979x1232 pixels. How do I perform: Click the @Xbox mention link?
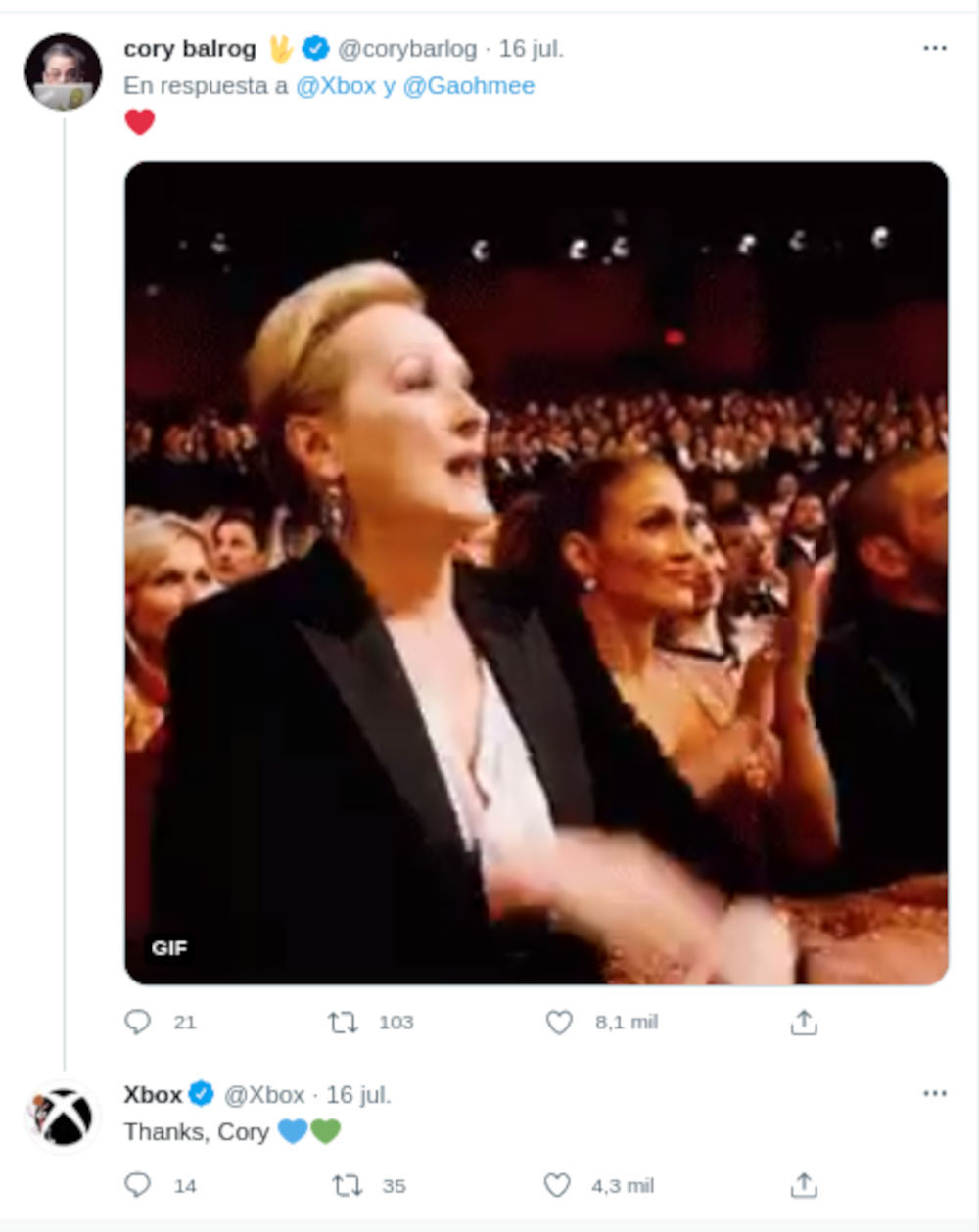[336, 86]
